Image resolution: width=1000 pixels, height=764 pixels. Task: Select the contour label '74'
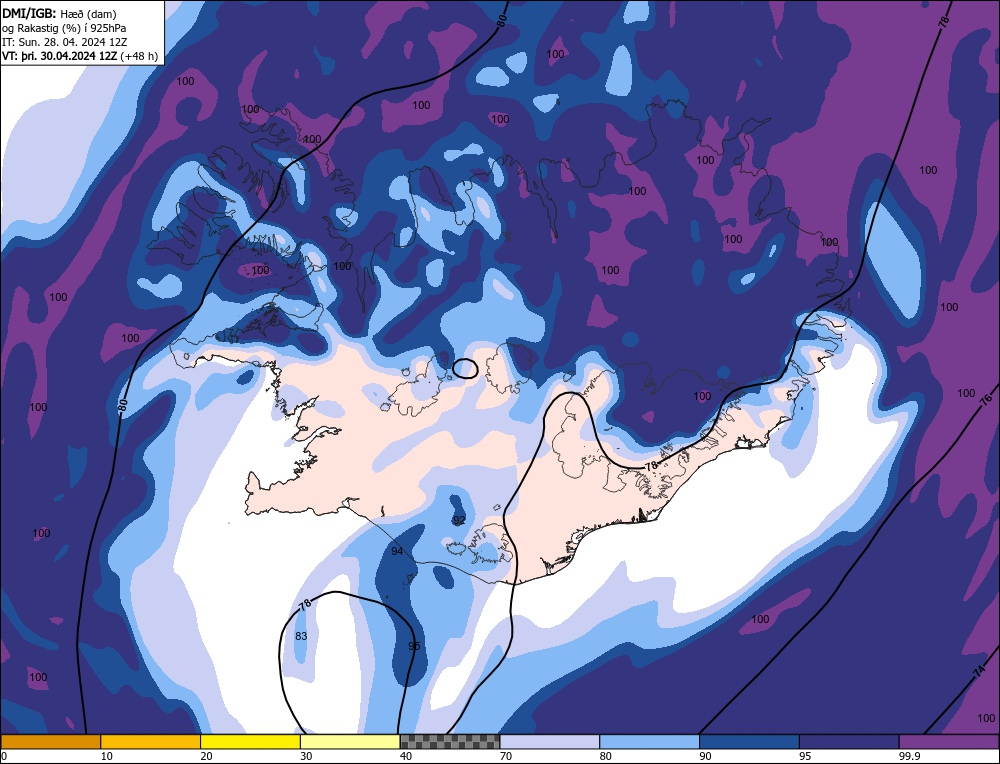click(x=980, y=671)
